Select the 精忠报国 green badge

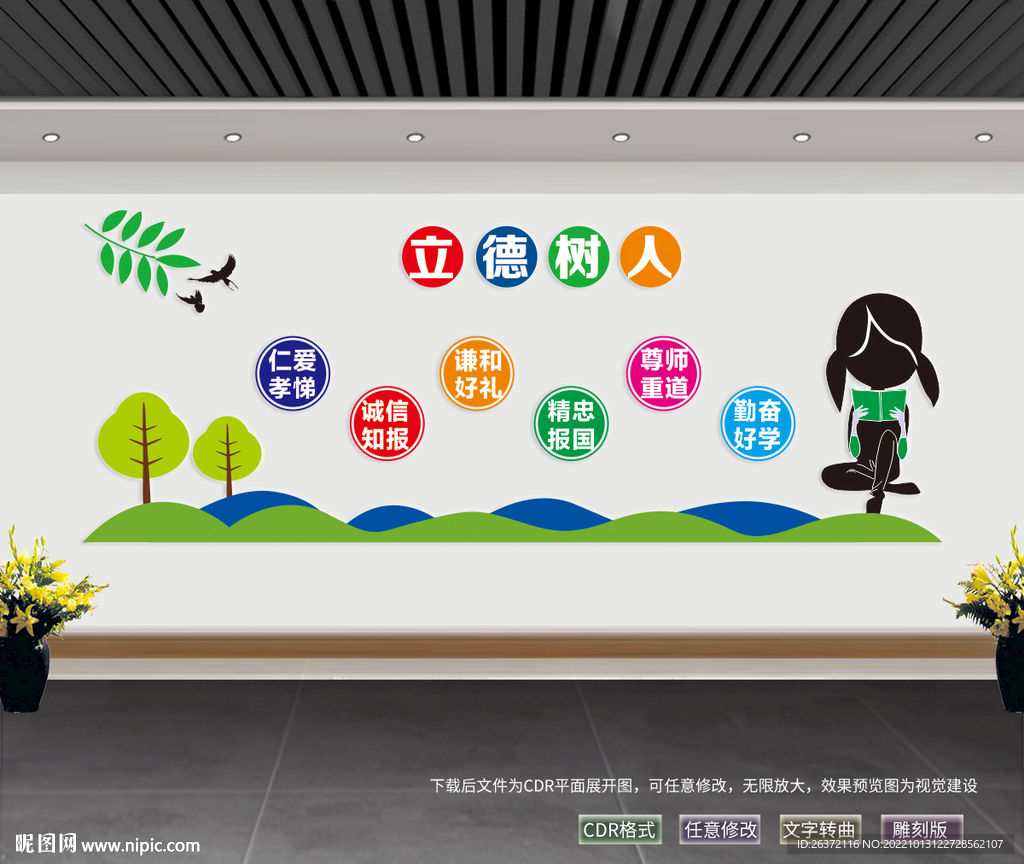[x=571, y=423]
